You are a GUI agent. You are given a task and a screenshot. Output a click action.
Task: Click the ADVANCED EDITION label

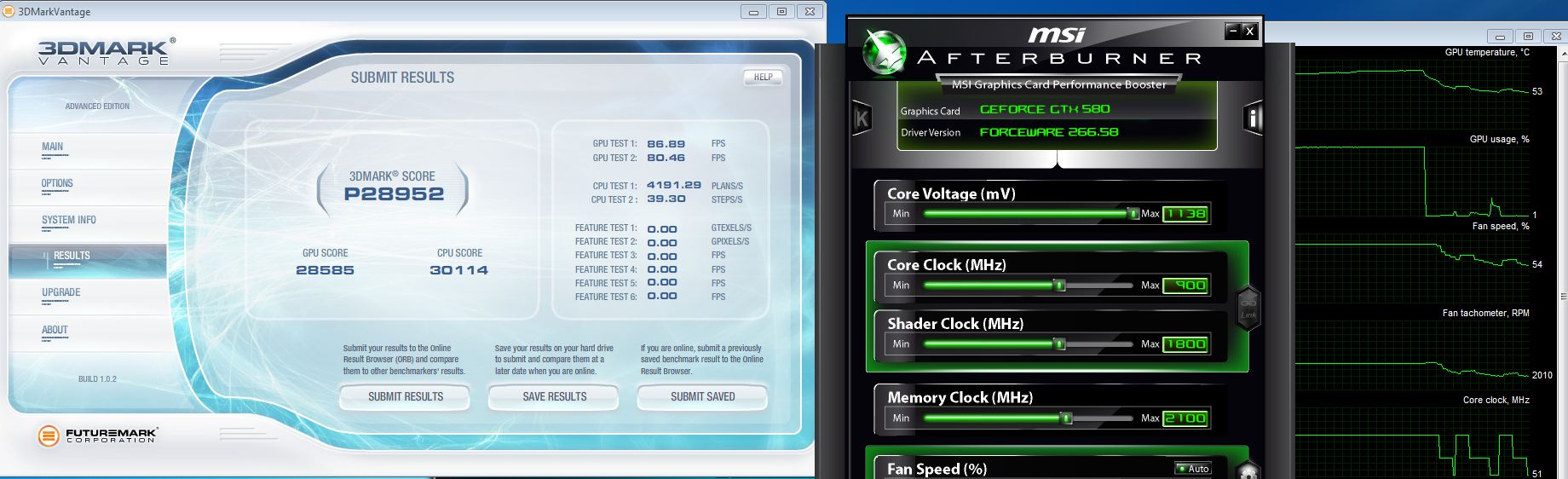[97, 107]
